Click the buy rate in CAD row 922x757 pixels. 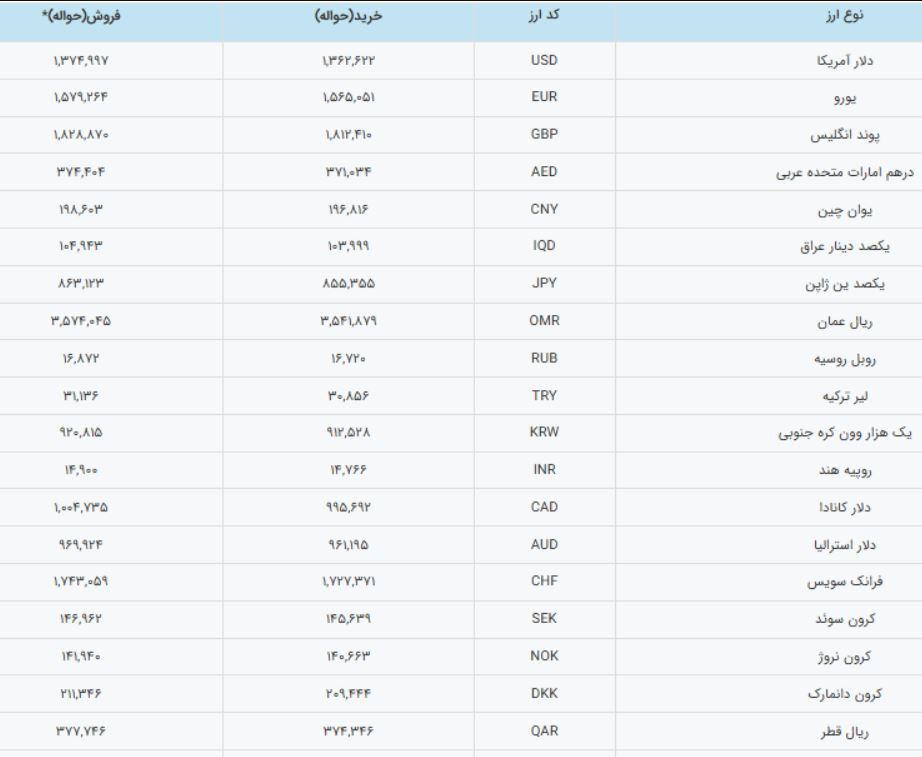click(344, 508)
